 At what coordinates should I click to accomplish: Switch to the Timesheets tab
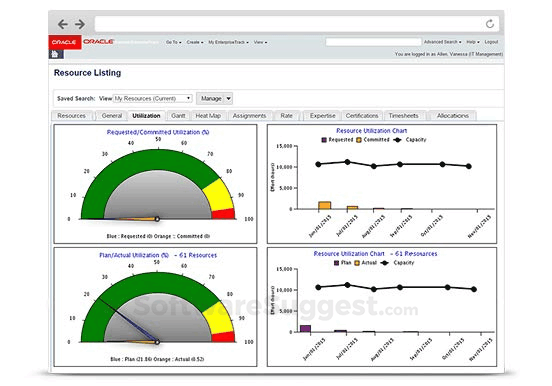403,116
